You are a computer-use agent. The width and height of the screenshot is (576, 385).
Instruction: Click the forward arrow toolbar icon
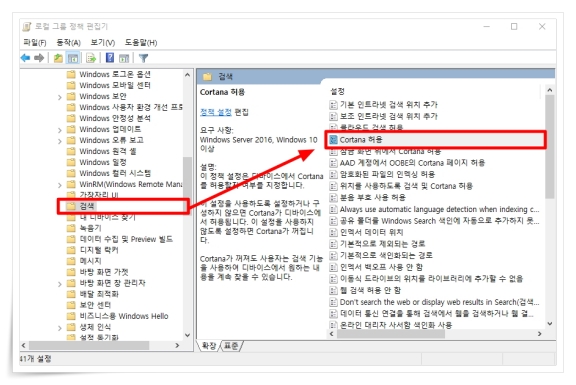click(x=39, y=58)
